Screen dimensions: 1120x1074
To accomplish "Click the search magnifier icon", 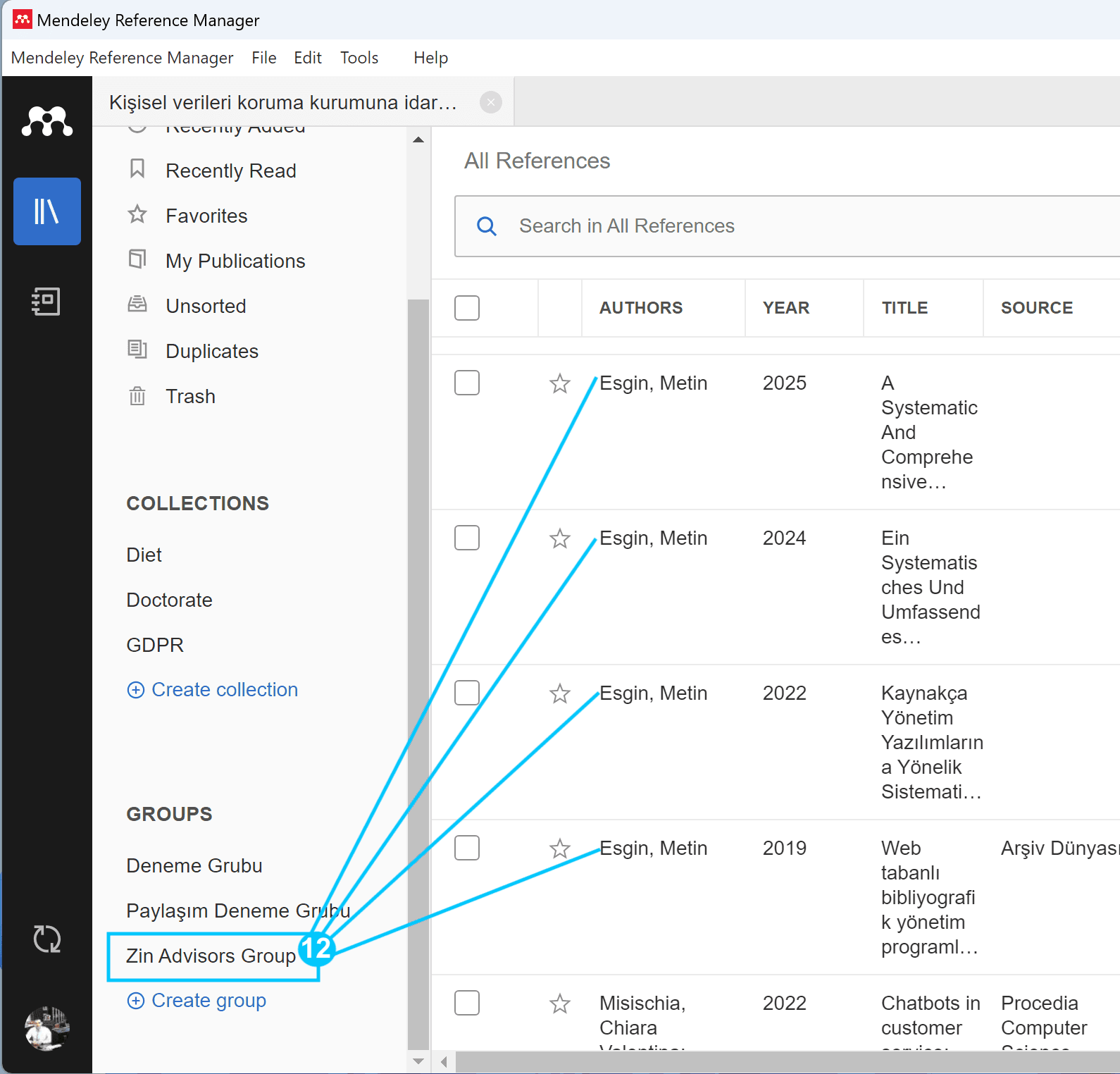I will (x=487, y=226).
